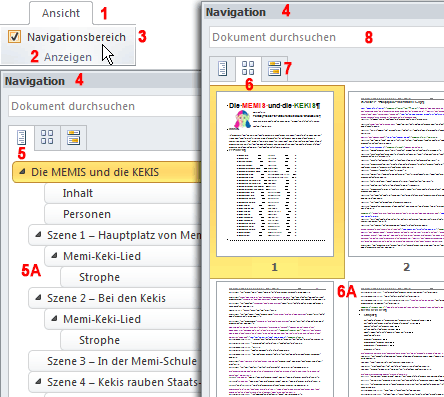Click the left Navigation pane title
Screen dimensions: 444x397
point(35,81)
